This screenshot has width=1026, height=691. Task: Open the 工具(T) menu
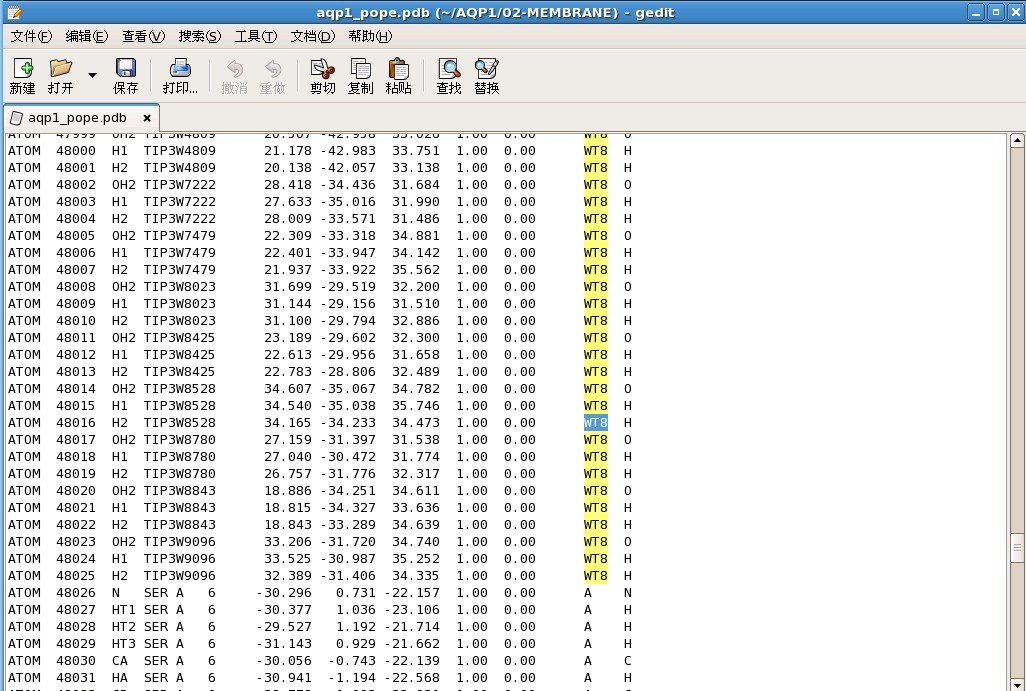tap(256, 36)
